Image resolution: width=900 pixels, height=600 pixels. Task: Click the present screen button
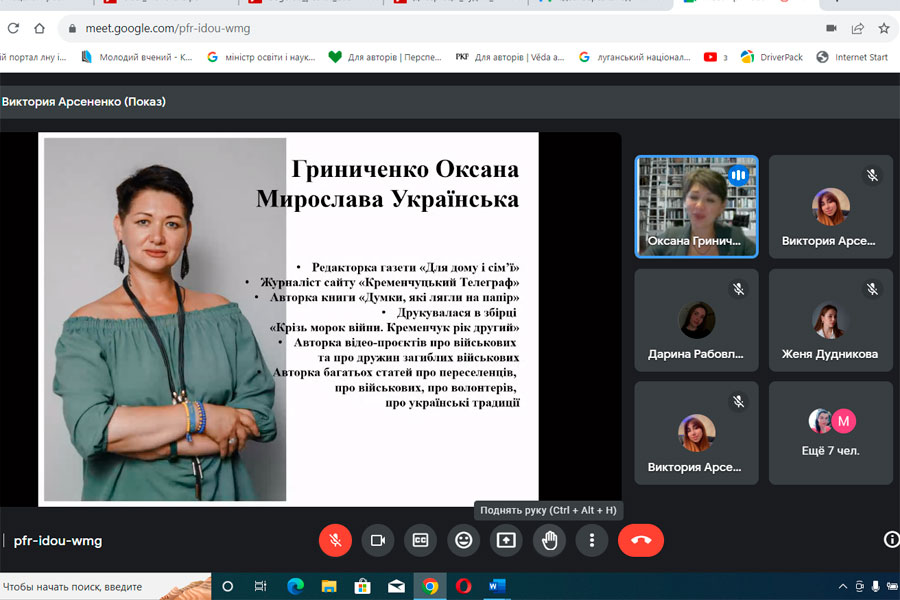point(506,540)
